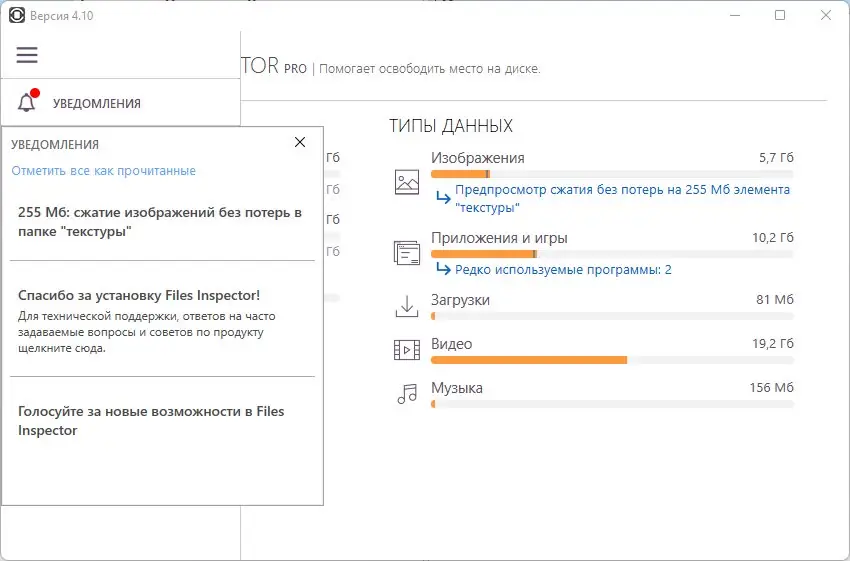Click the Applications and games icon

406,252
